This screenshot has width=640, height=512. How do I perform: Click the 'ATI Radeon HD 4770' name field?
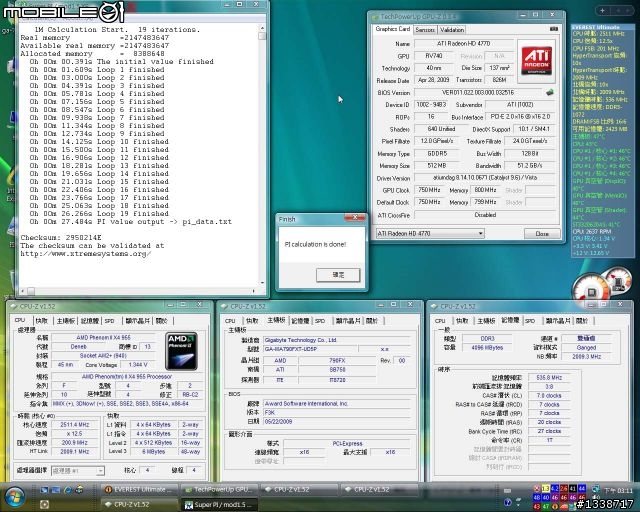tap(463, 43)
